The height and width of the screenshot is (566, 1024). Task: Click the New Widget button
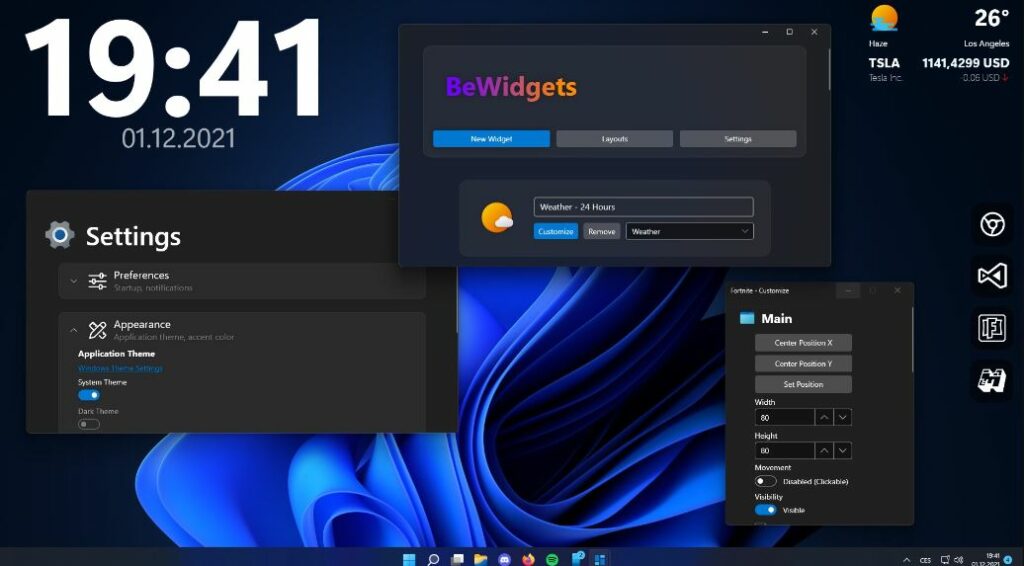click(491, 139)
